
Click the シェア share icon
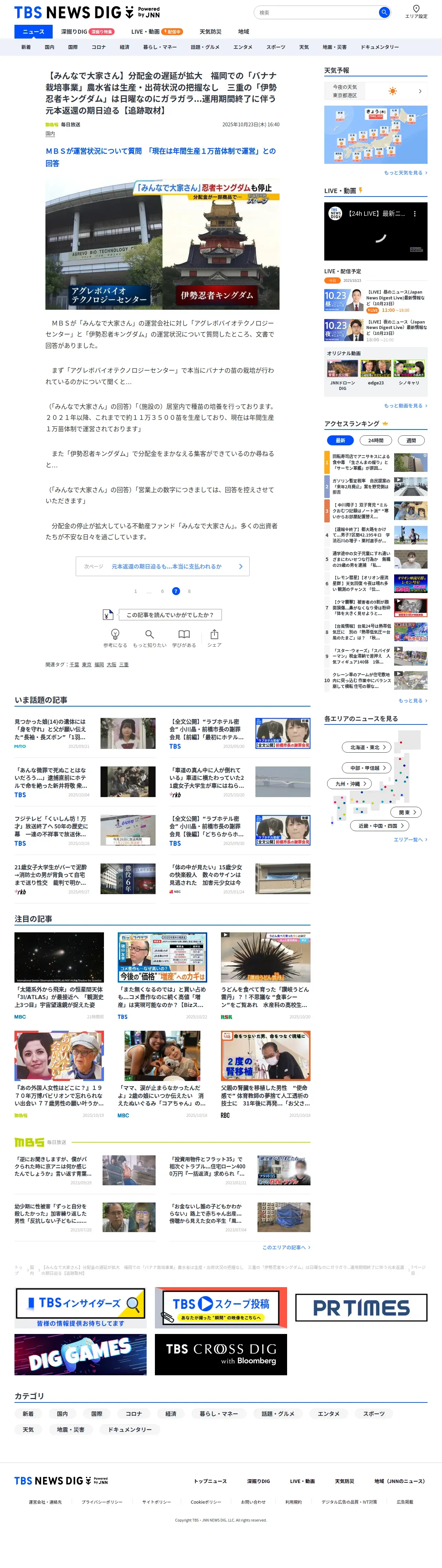coord(214,634)
